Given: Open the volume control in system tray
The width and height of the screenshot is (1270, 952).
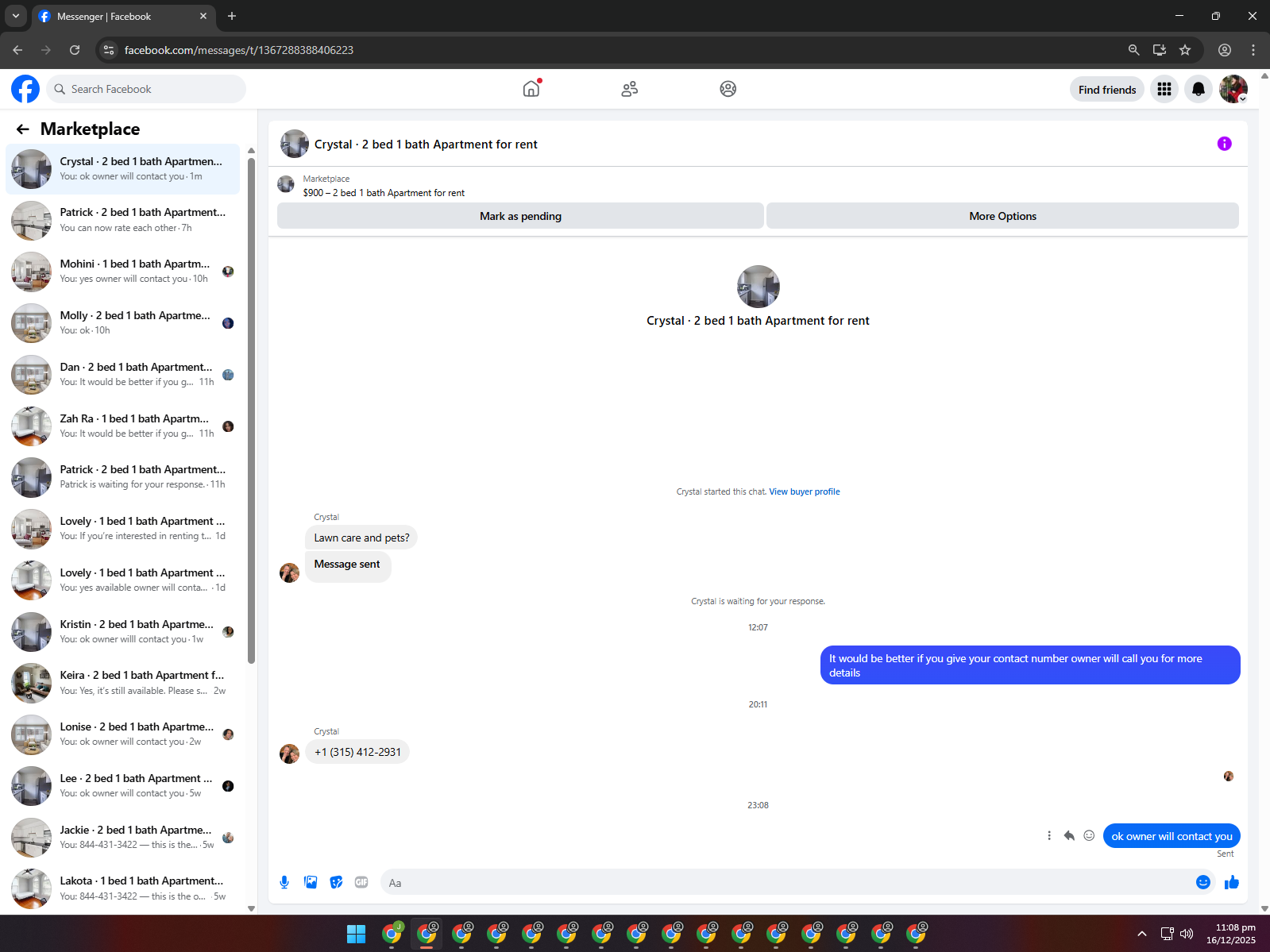Looking at the screenshot, I should tap(1187, 934).
